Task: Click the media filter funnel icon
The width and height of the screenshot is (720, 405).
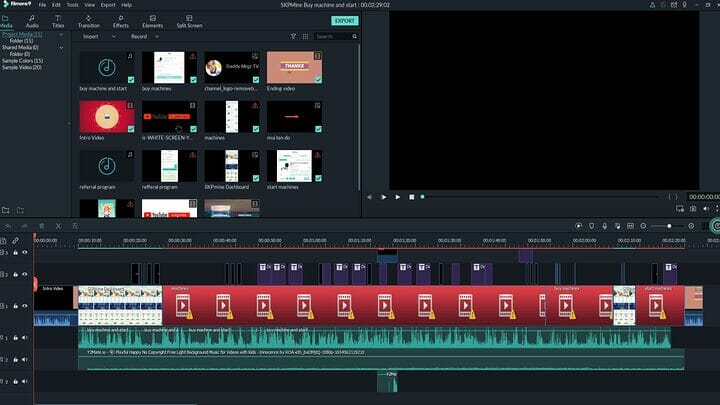Action: pos(293,36)
